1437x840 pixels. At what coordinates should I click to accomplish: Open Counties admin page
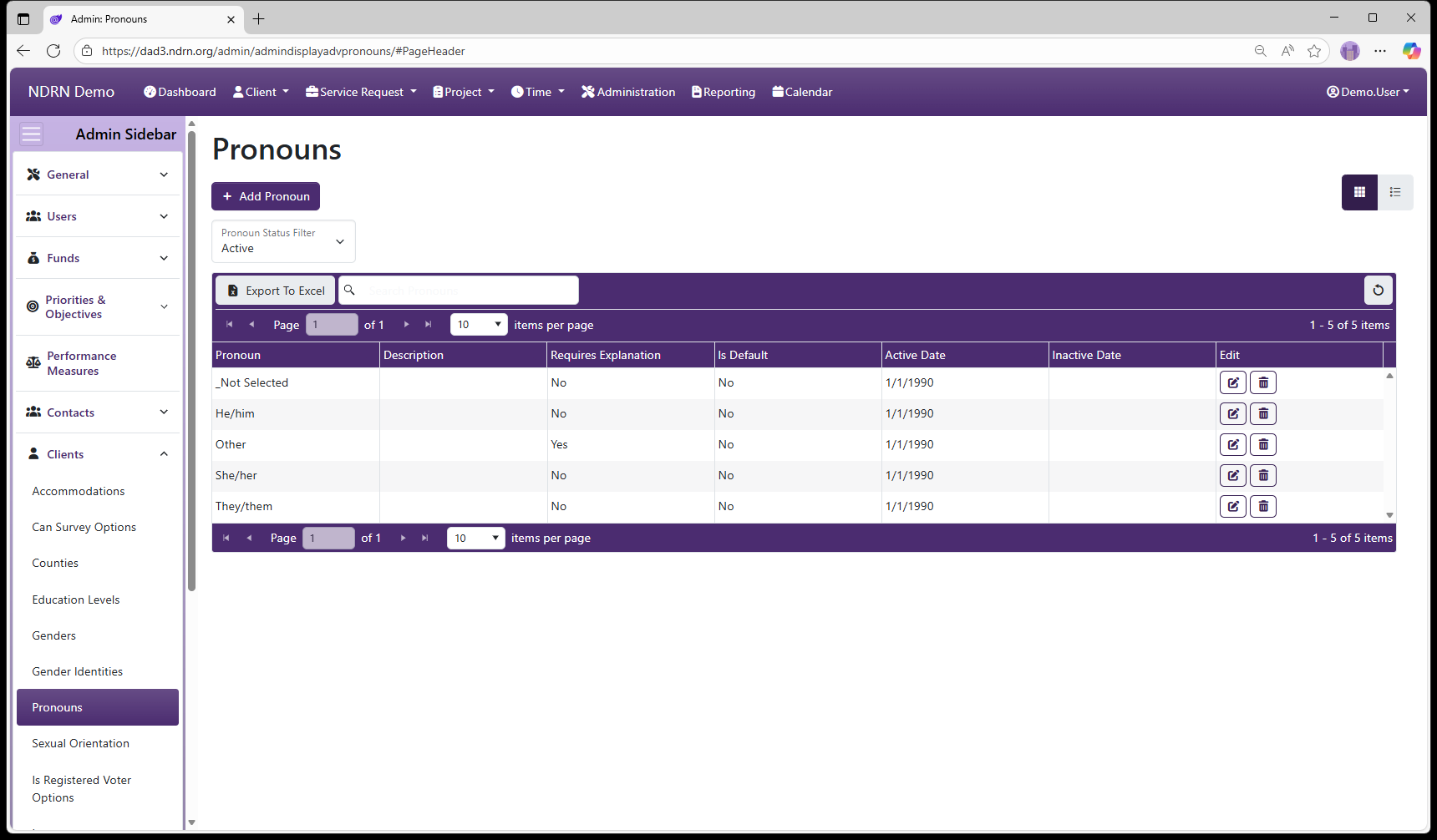point(55,563)
